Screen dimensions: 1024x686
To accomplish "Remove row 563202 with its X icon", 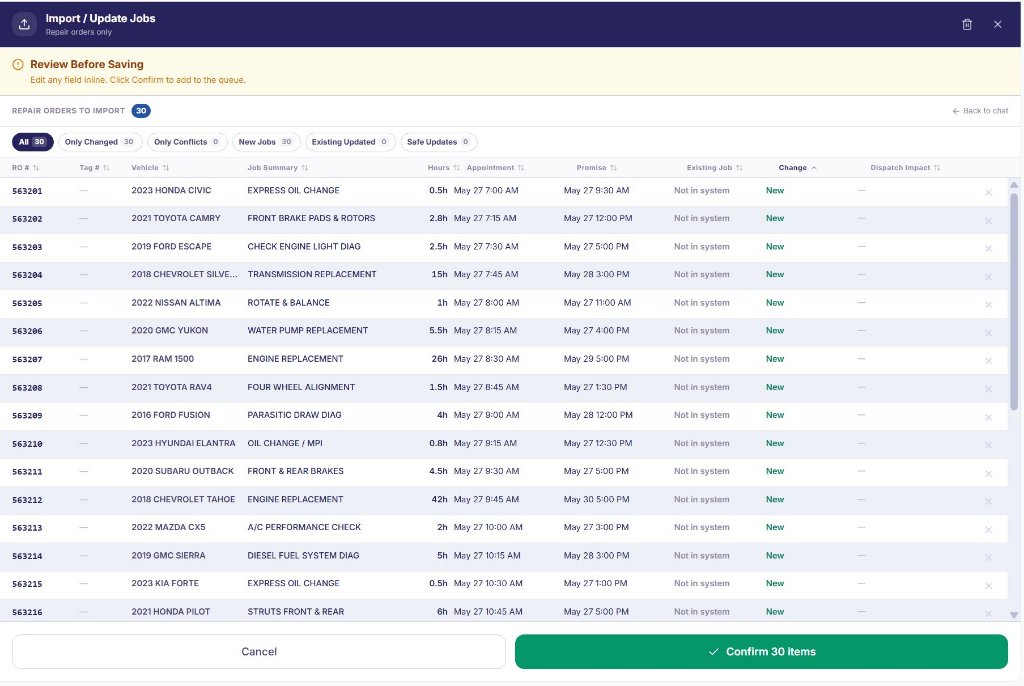I will pyautogui.click(x=988, y=221).
